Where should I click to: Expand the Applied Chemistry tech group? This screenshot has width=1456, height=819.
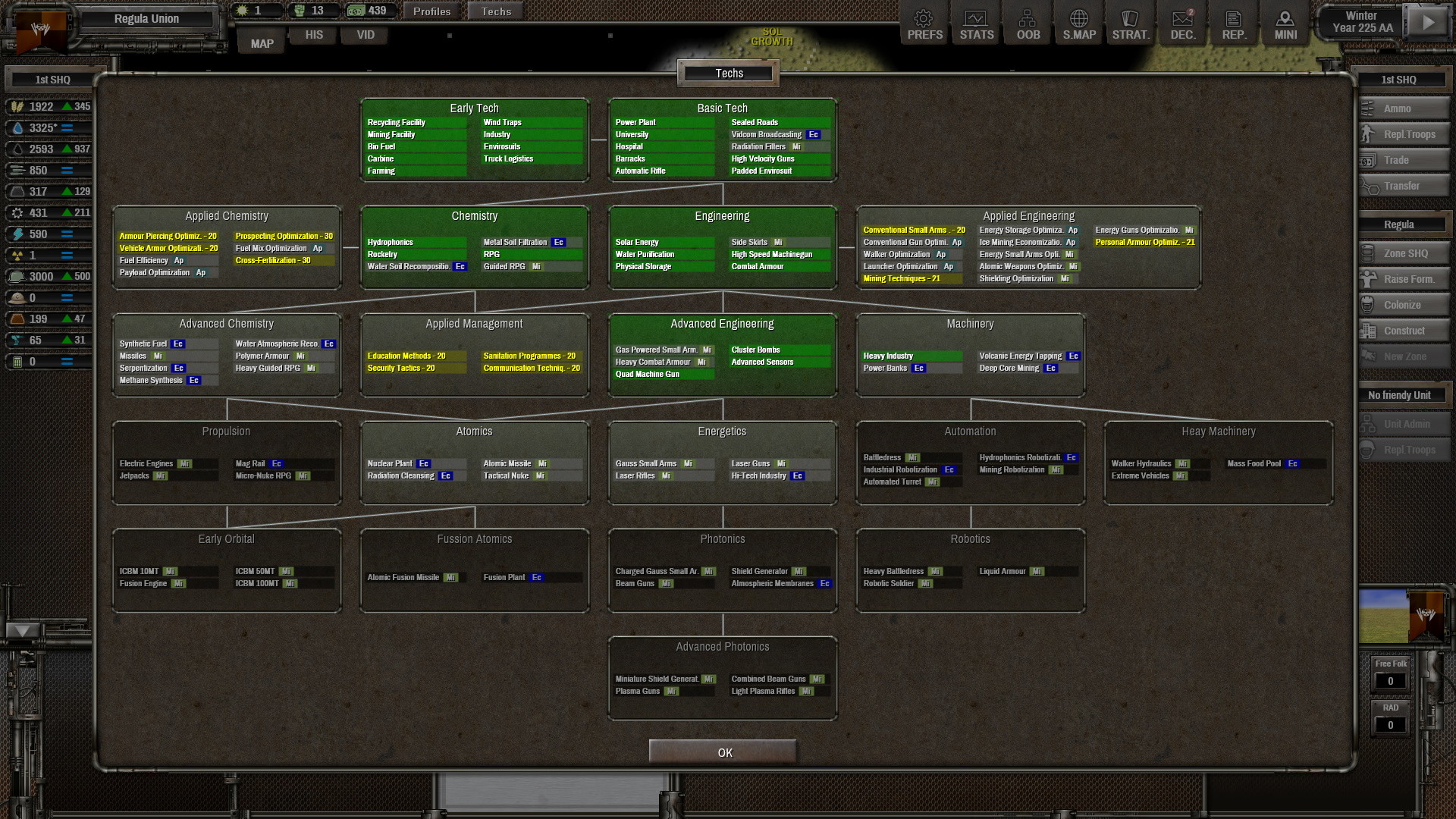pyautogui.click(x=227, y=216)
